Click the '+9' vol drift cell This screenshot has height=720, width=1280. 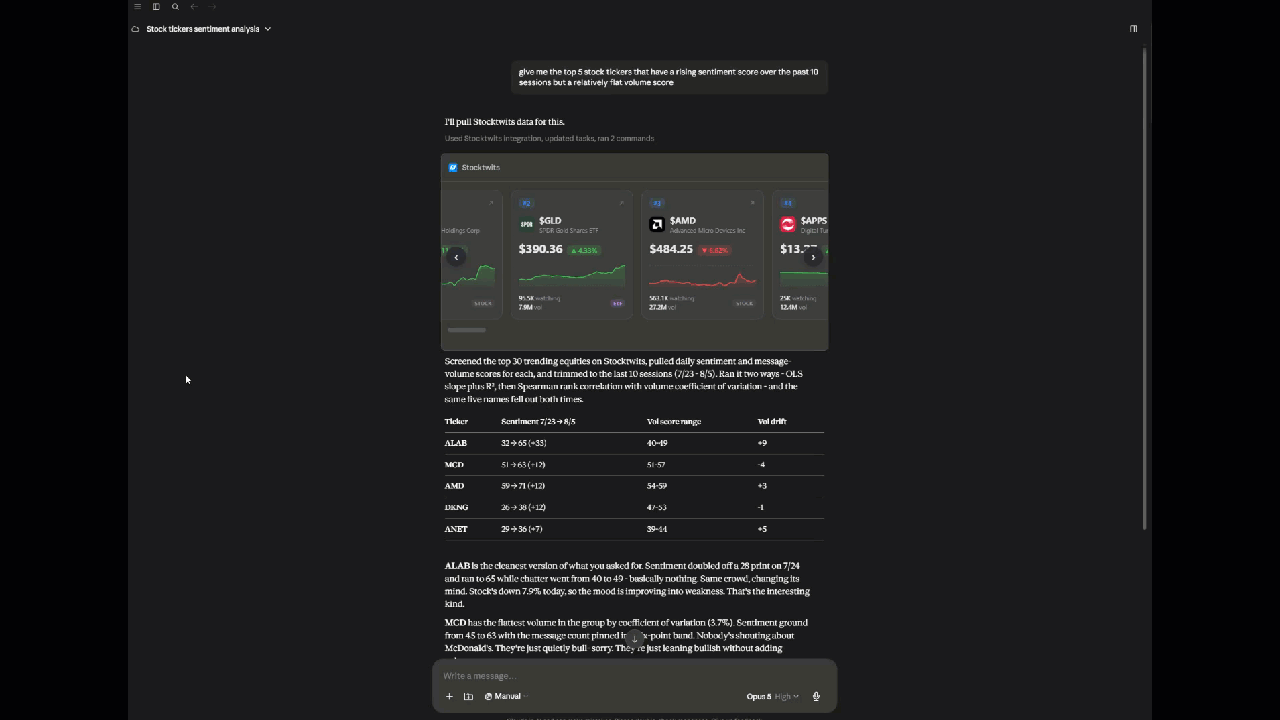[x=762, y=443]
